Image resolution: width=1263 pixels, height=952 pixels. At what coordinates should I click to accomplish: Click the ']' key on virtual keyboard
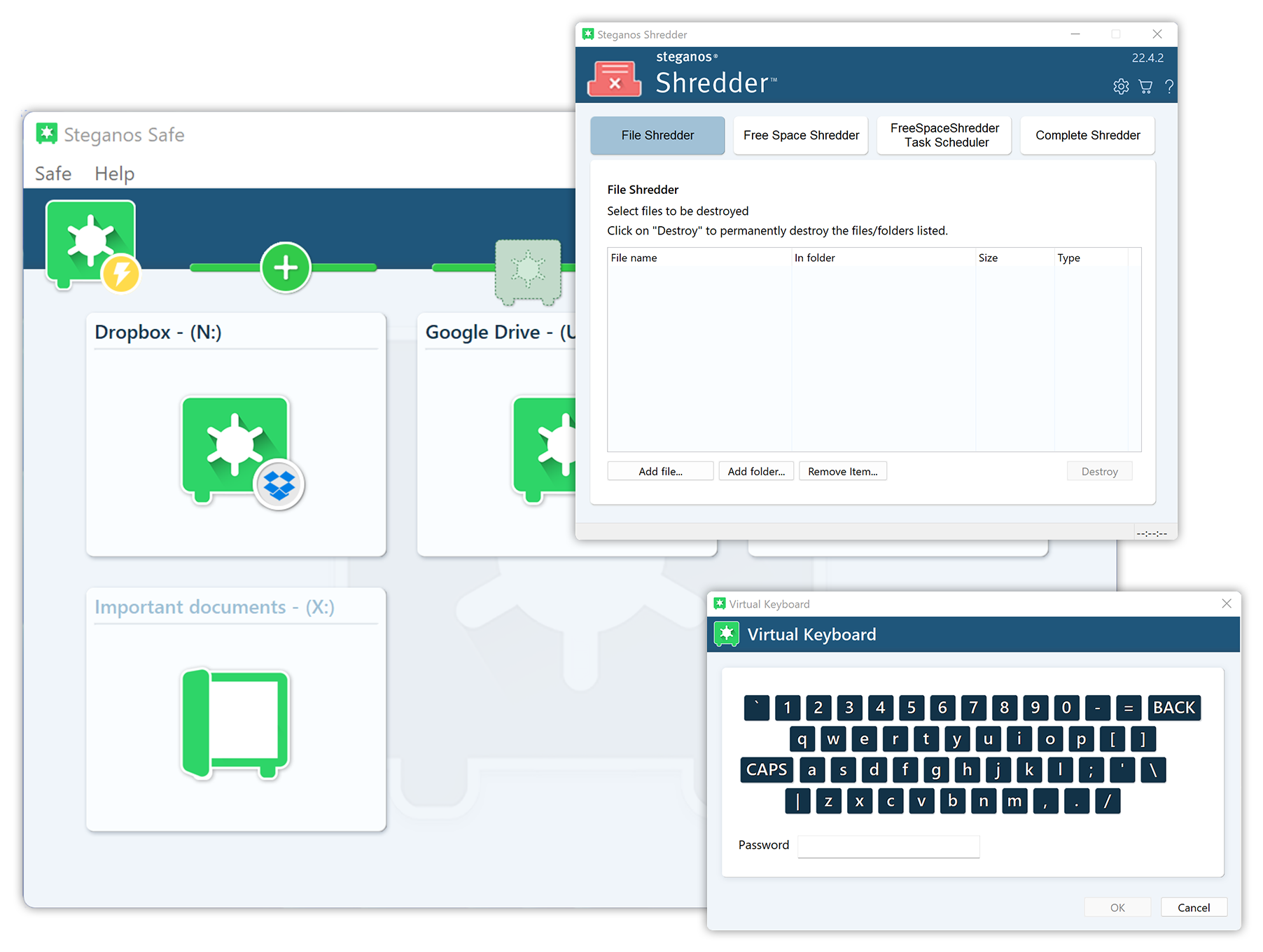1143,738
